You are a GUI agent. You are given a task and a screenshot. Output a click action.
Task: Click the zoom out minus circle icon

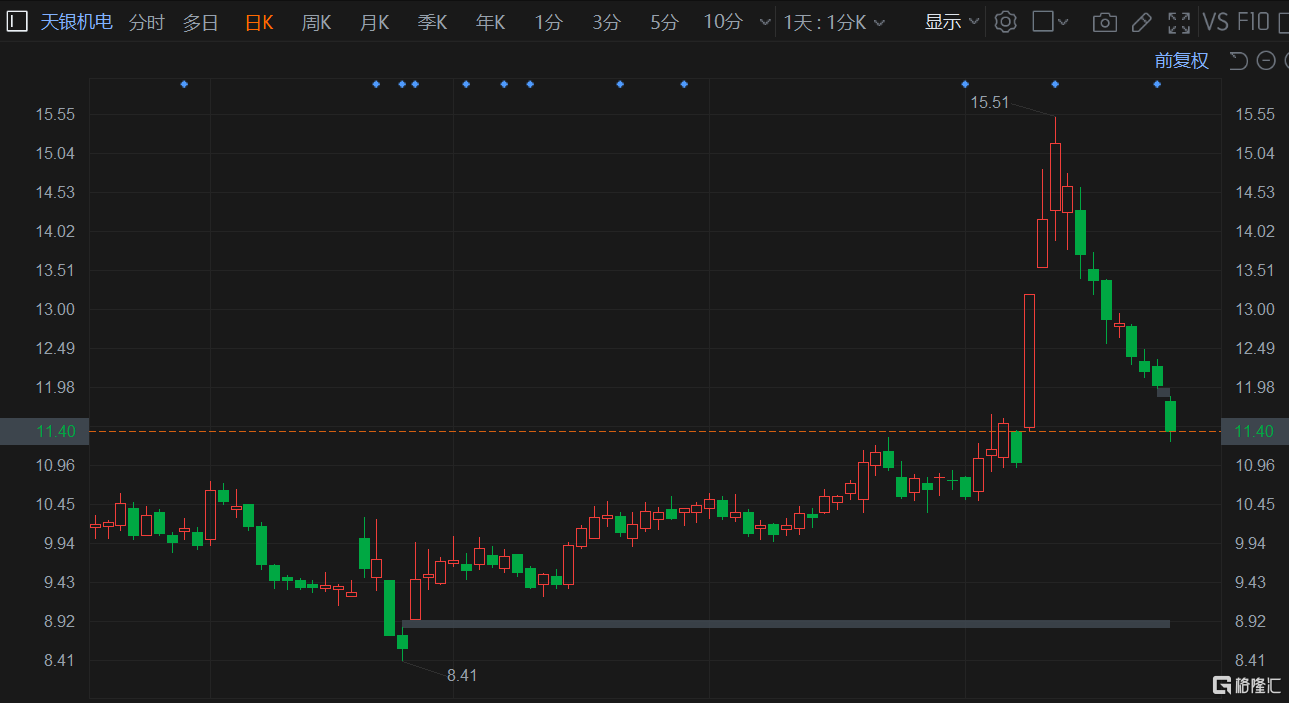[1266, 61]
